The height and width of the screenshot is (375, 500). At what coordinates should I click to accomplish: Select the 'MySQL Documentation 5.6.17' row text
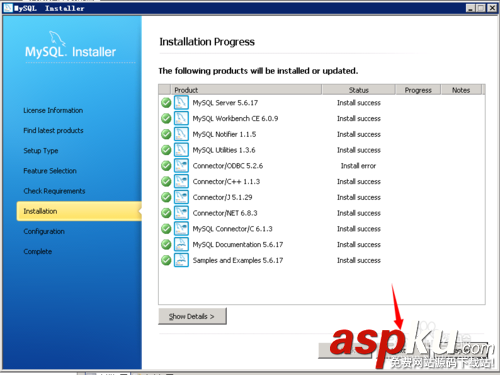pyautogui.click(x=238, y=245)
